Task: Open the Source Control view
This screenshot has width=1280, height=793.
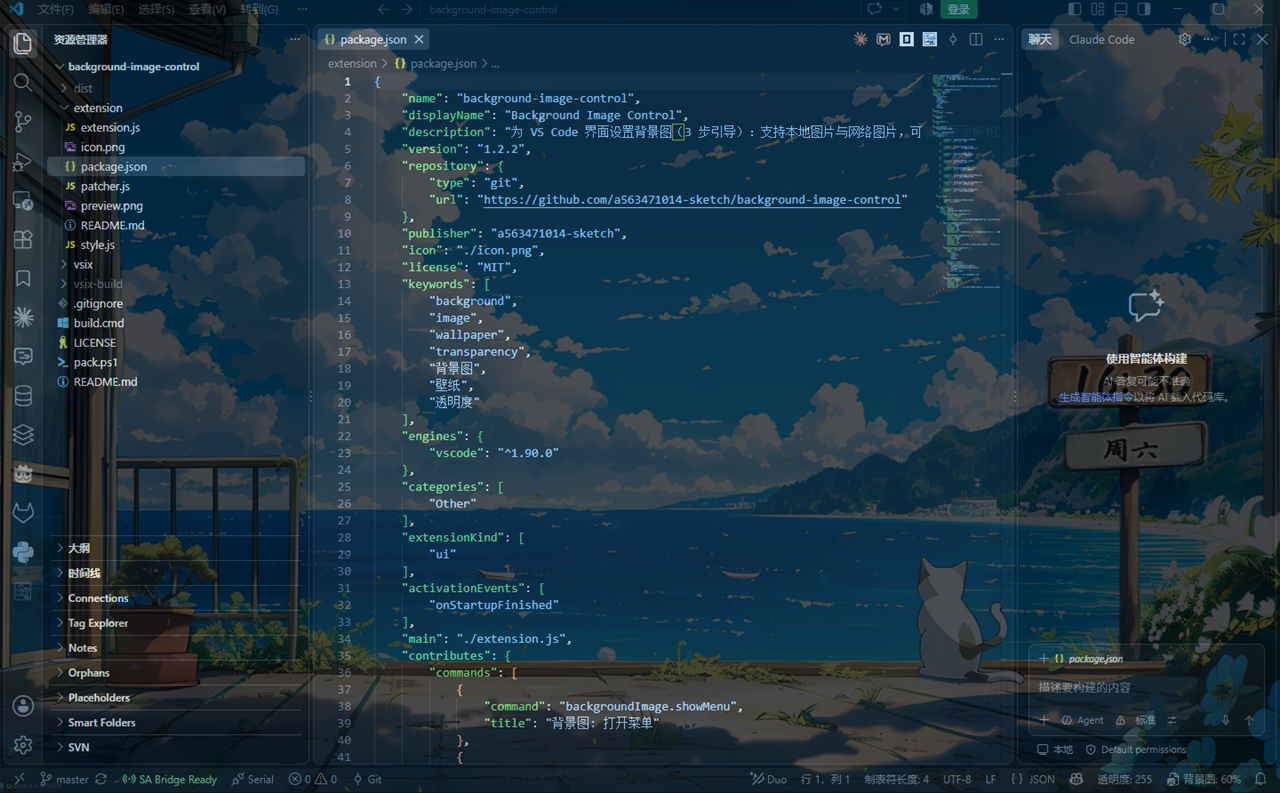Action: (x=23, y=122)
